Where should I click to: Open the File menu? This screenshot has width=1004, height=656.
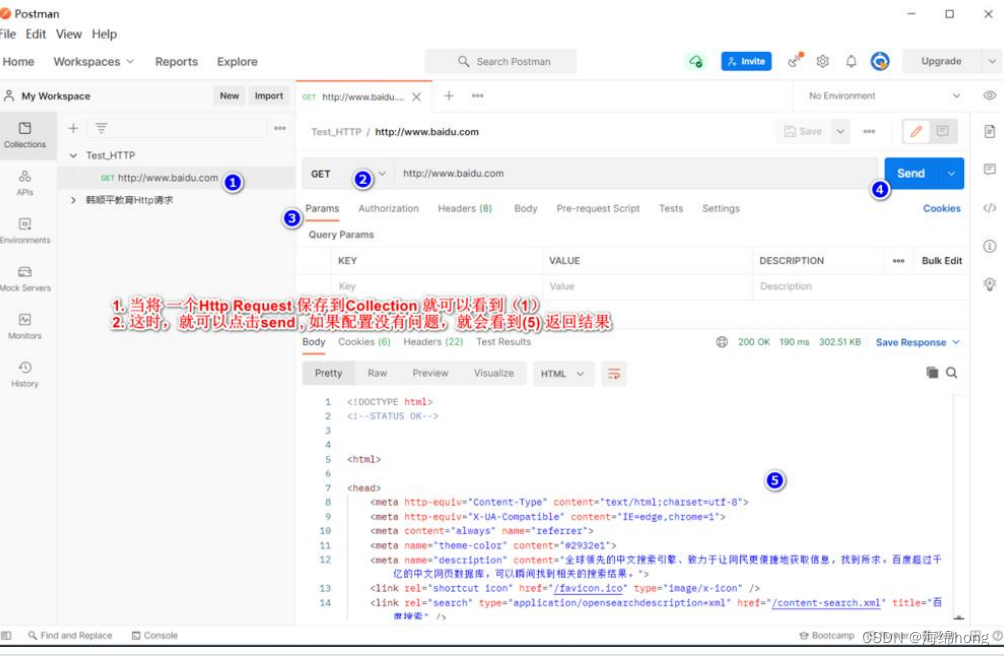(8, 34)
